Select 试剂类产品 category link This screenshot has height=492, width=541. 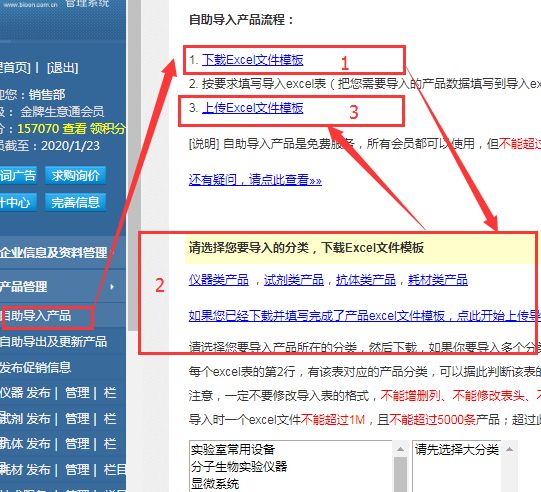pyautogui.click(x=294, y=280)
